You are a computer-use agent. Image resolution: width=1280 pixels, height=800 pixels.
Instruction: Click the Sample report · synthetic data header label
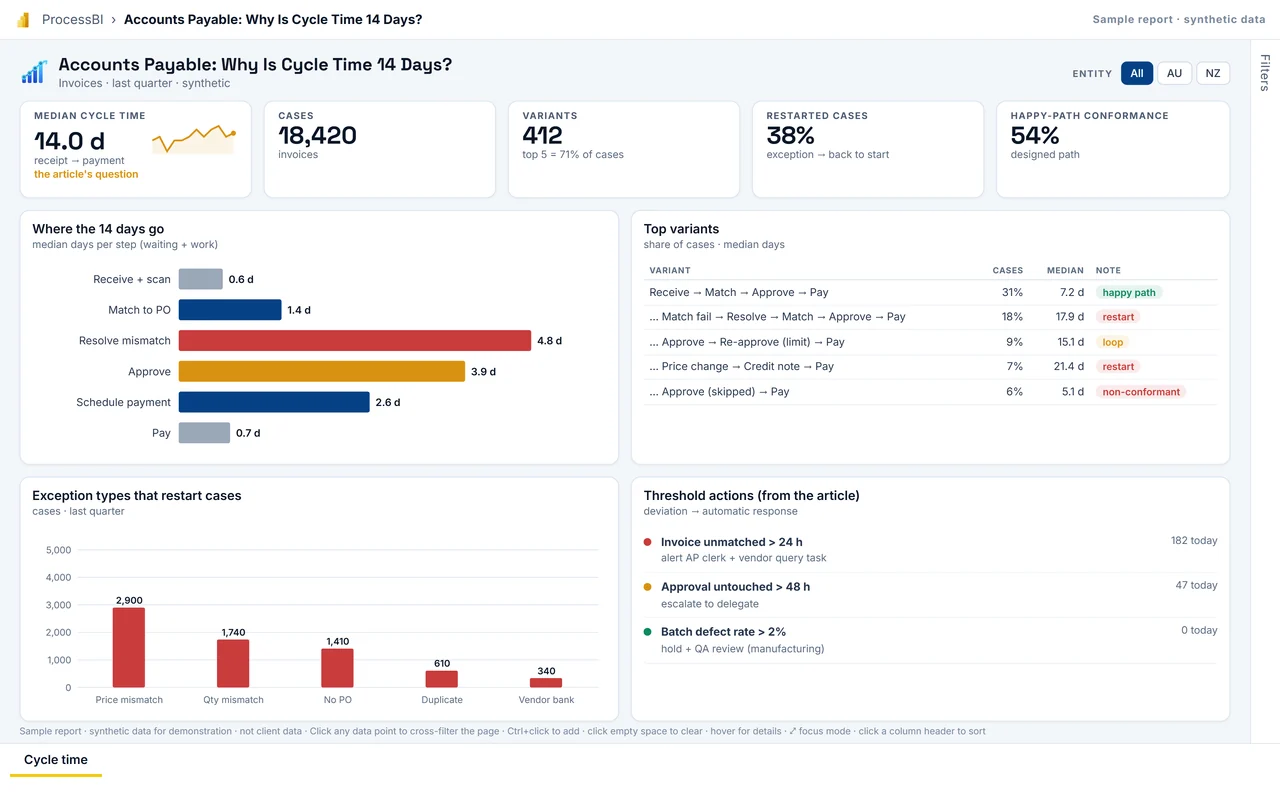pyautogui.click(x=1179, y=20)
